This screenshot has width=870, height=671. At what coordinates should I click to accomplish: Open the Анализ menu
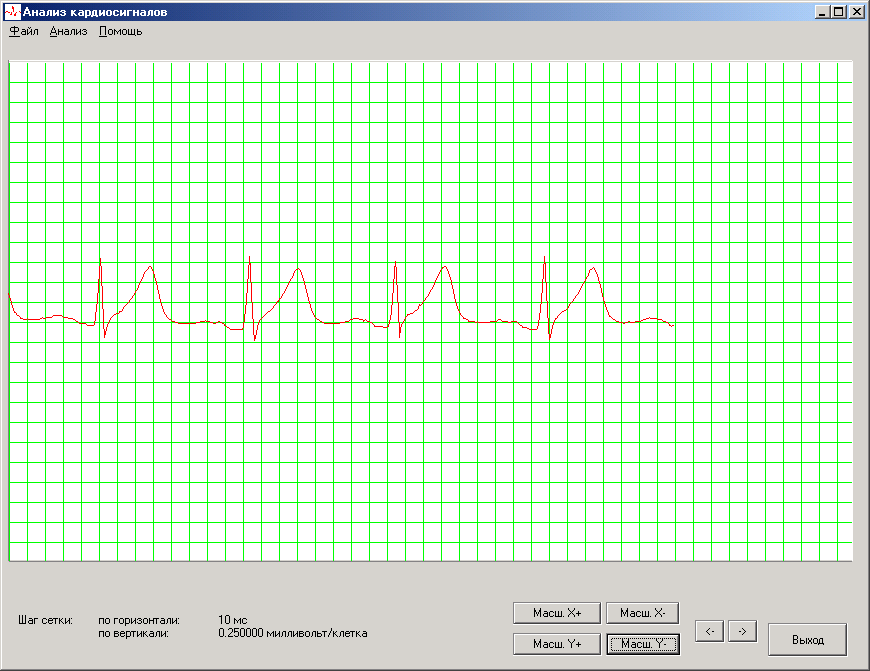click(x=69, y=32)
